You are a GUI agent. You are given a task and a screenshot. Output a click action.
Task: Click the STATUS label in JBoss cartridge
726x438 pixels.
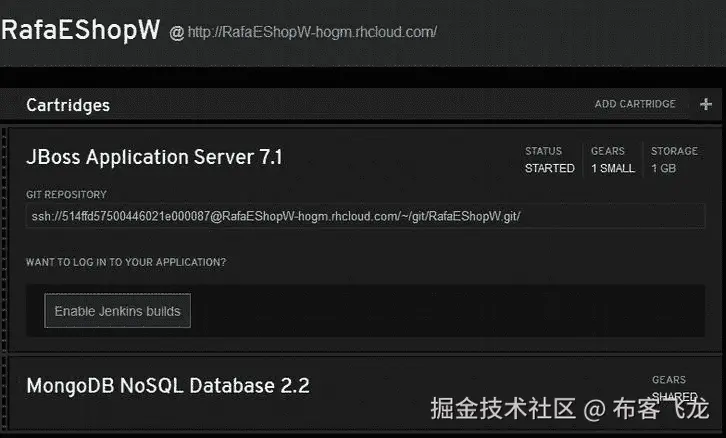(x=543, y=151)
